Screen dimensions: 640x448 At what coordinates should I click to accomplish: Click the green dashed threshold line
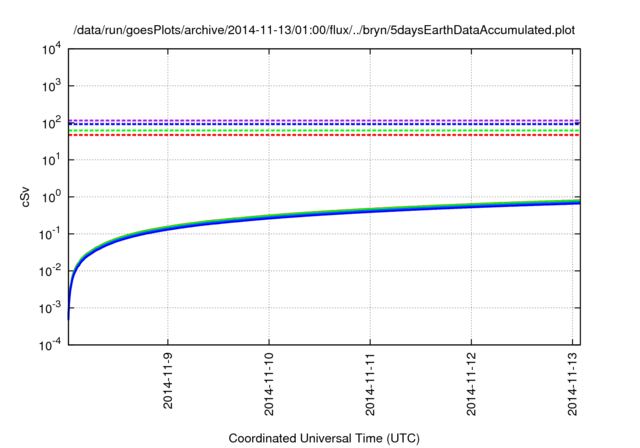[x=324, y=131]
